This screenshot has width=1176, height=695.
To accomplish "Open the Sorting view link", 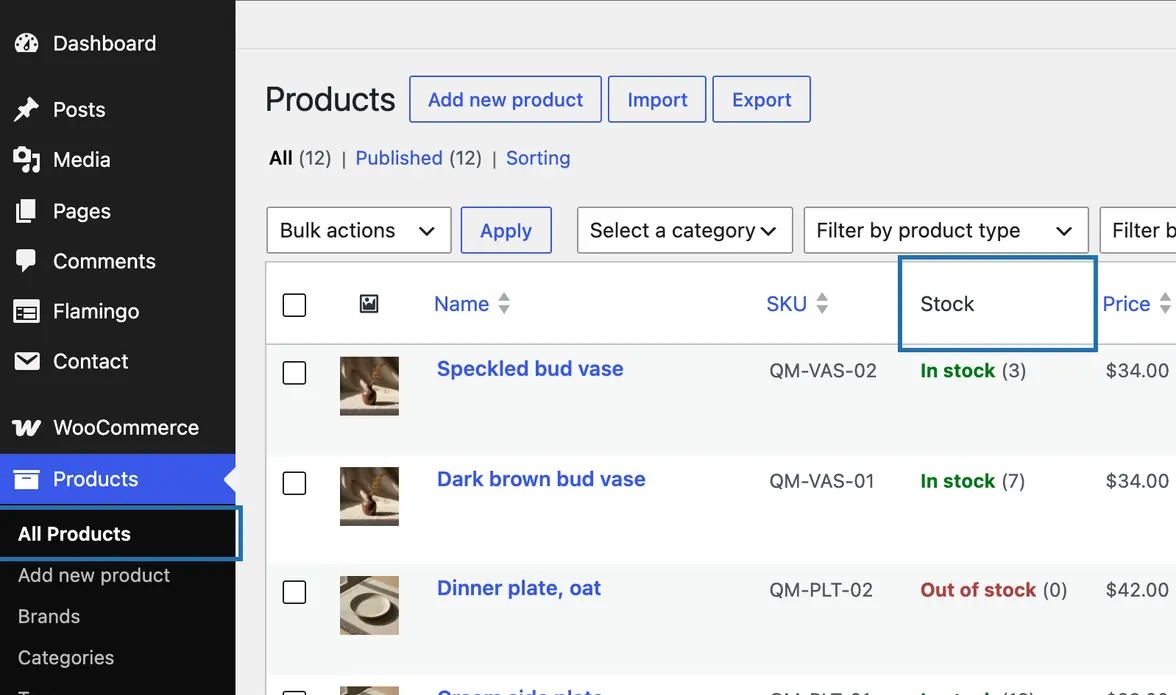I will (x=538, y=158).
